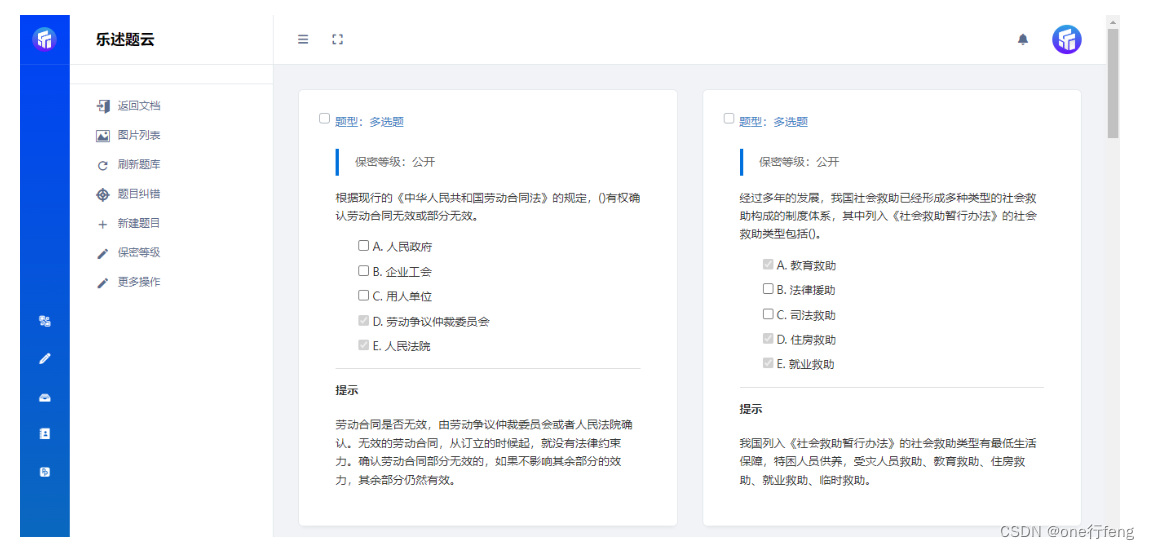Toggle option E. 就业救助
Screen dimensions: 1149x550
(x=767, y=363)
